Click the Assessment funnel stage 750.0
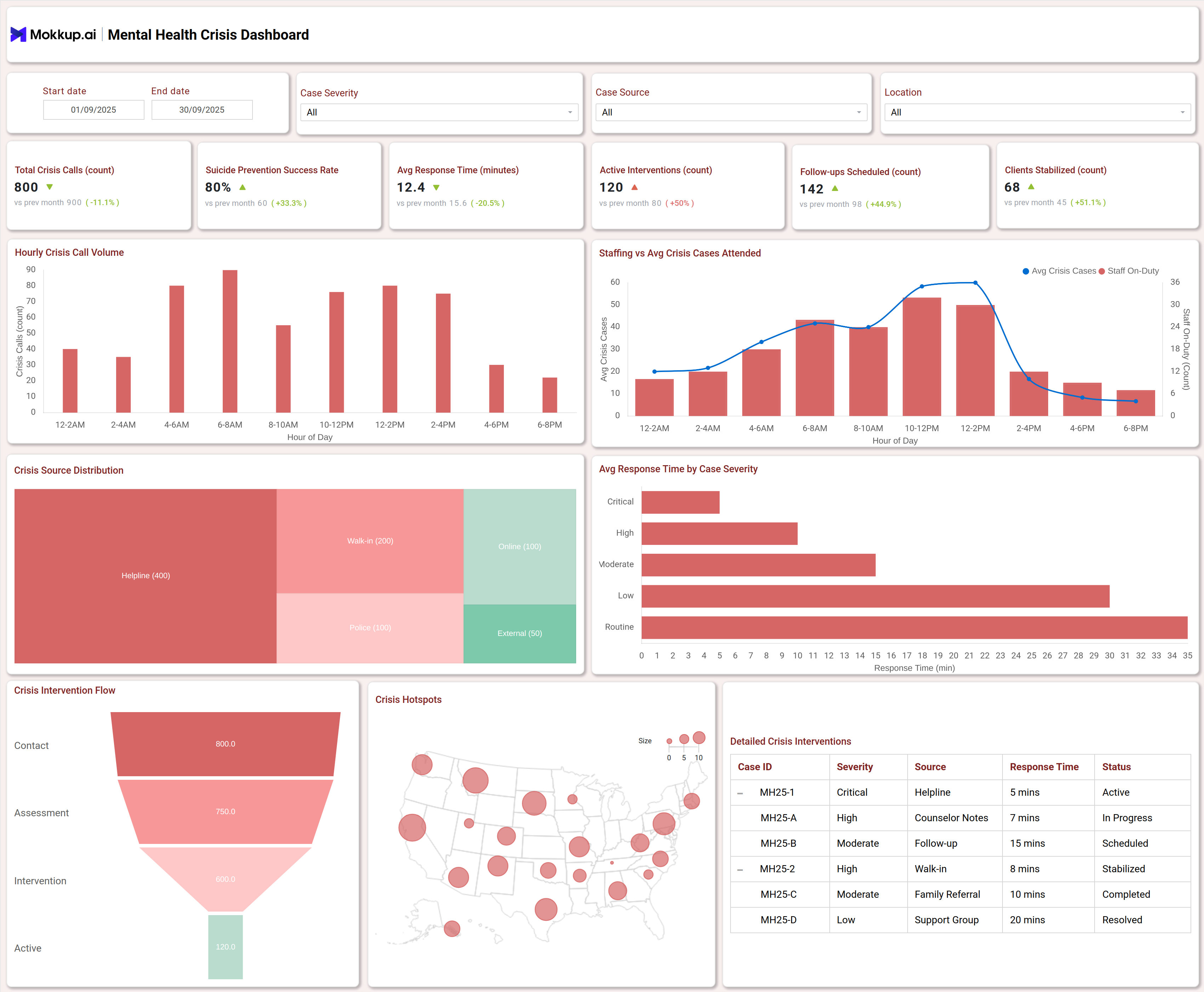The width and height of the screenshot is (1204, 992). [226, 811]
